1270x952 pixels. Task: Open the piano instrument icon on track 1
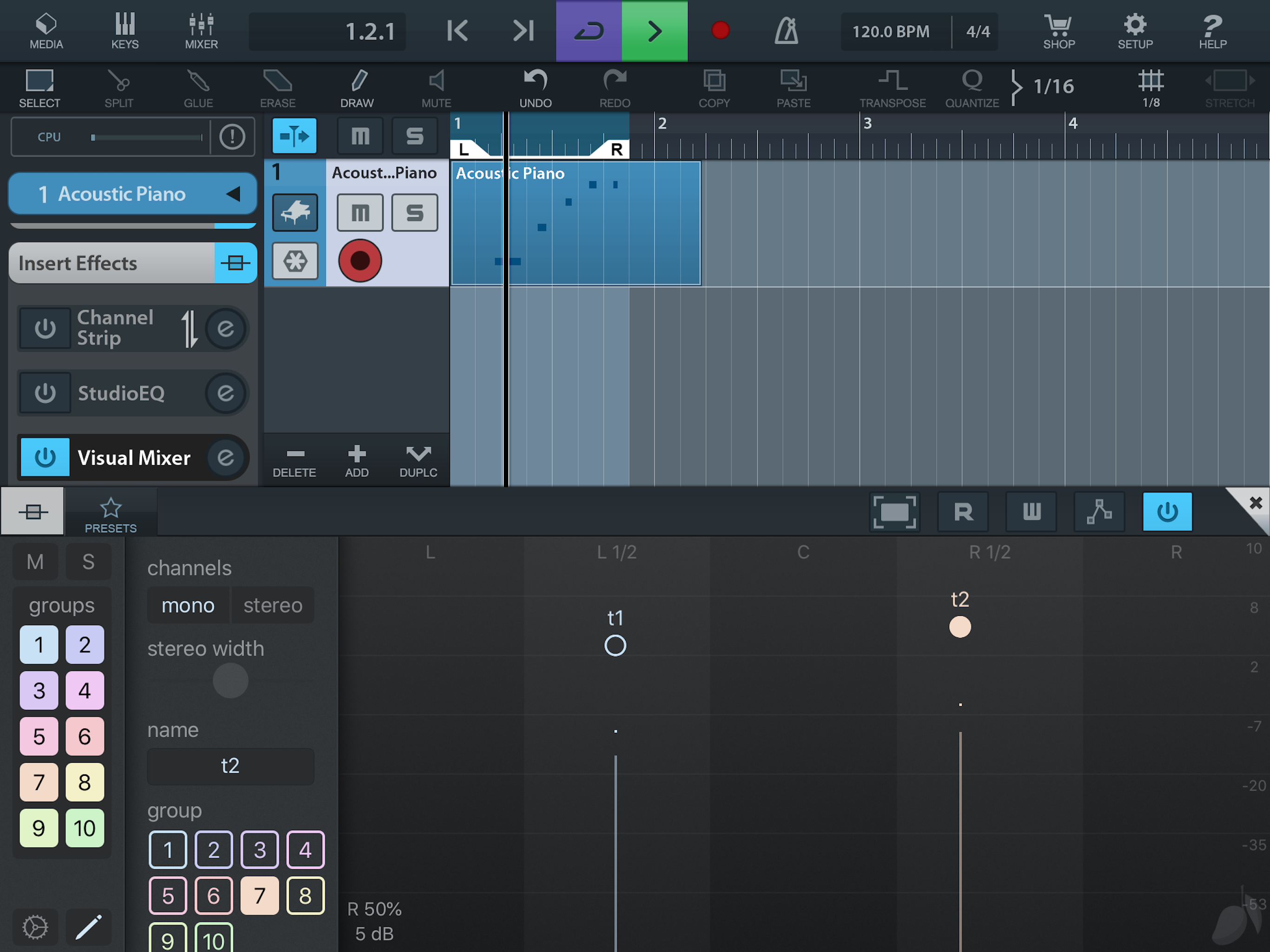point(295,212)
